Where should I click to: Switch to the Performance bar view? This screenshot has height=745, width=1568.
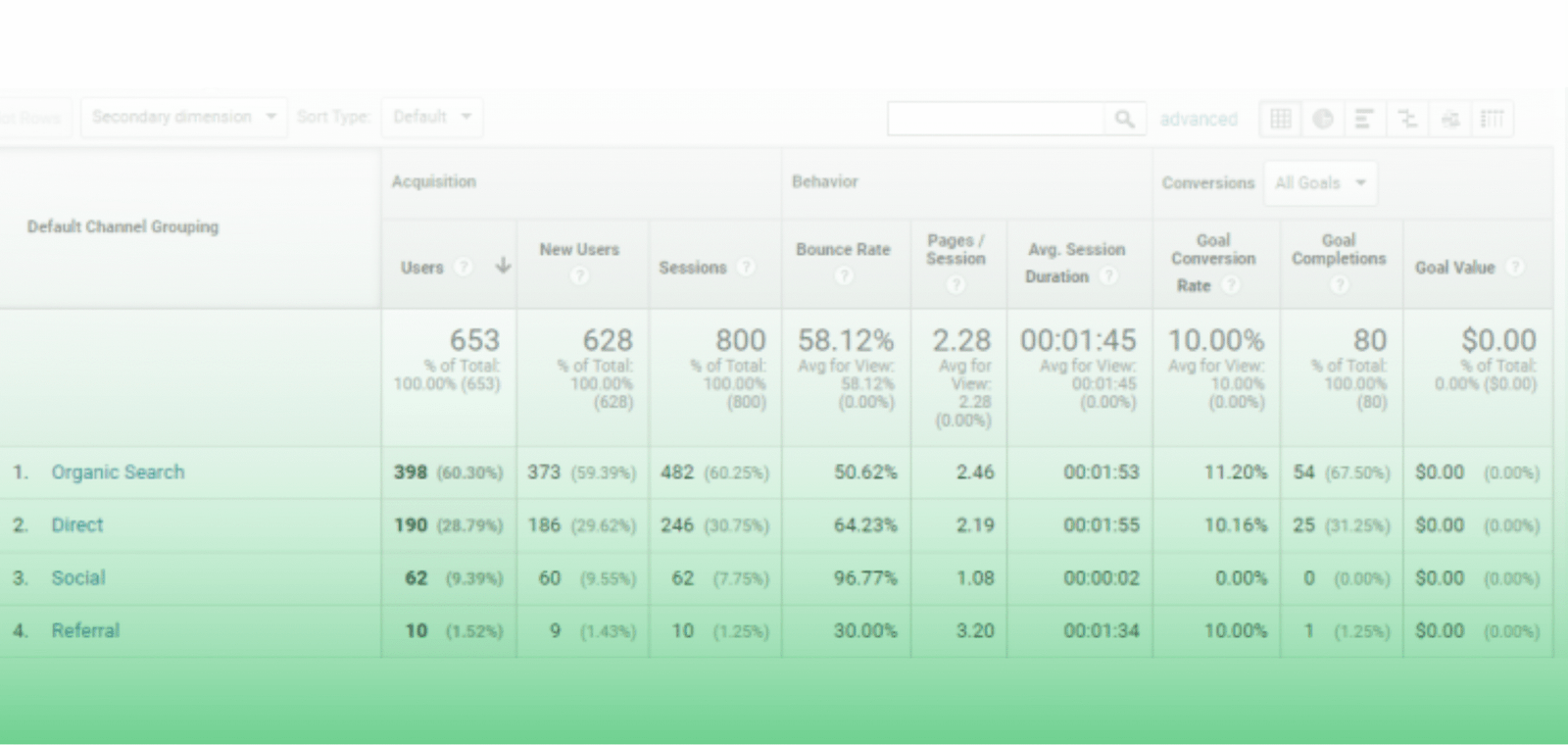tap(1364, 119)
